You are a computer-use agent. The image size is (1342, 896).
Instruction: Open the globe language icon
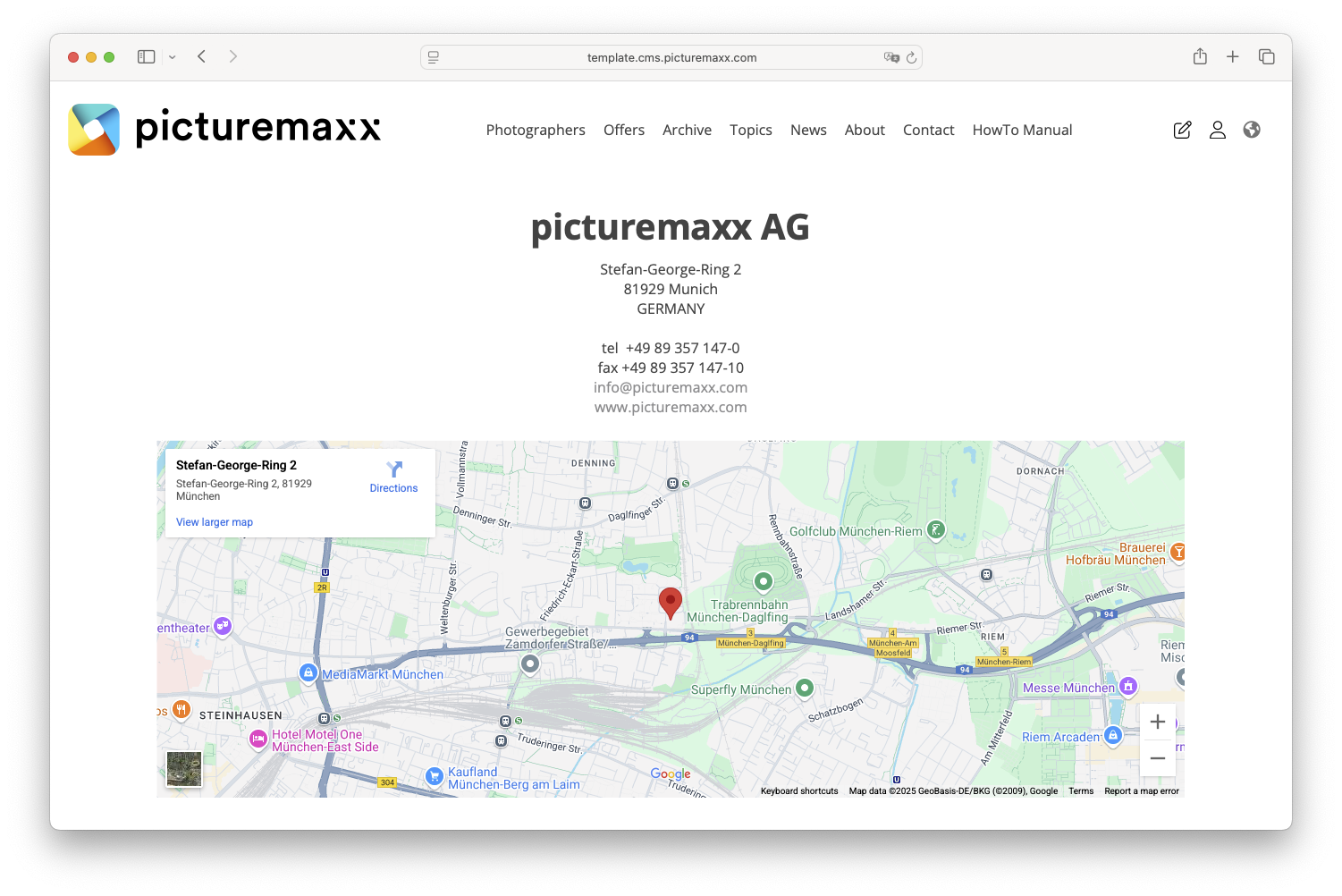point(1252,130)
